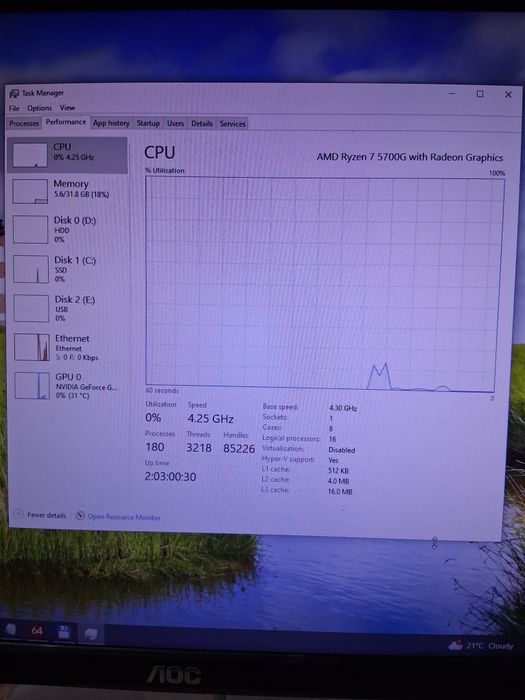Switch to the Processes tab
Image resolution: width=525 pixels, height=700 pixels.
tap(24, 124)
